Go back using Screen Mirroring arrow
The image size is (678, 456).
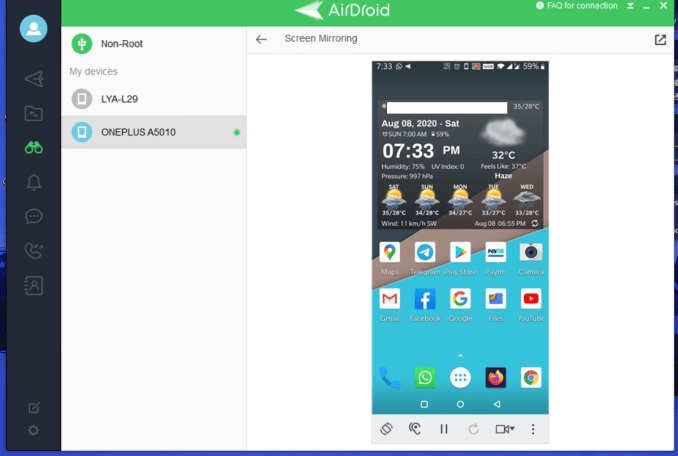(x=262, y=40)
